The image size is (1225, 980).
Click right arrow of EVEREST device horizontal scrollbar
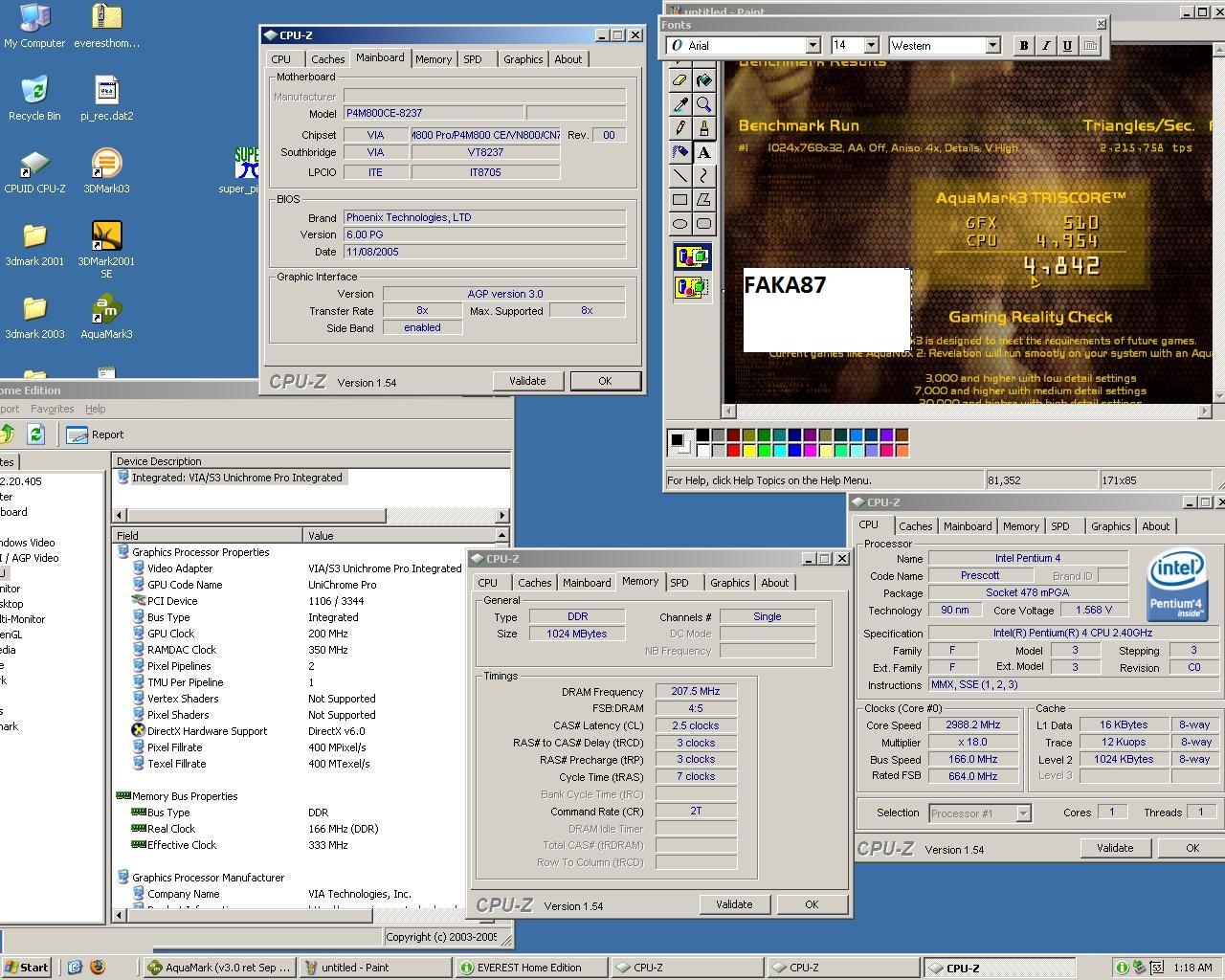(x=501, y=516)
